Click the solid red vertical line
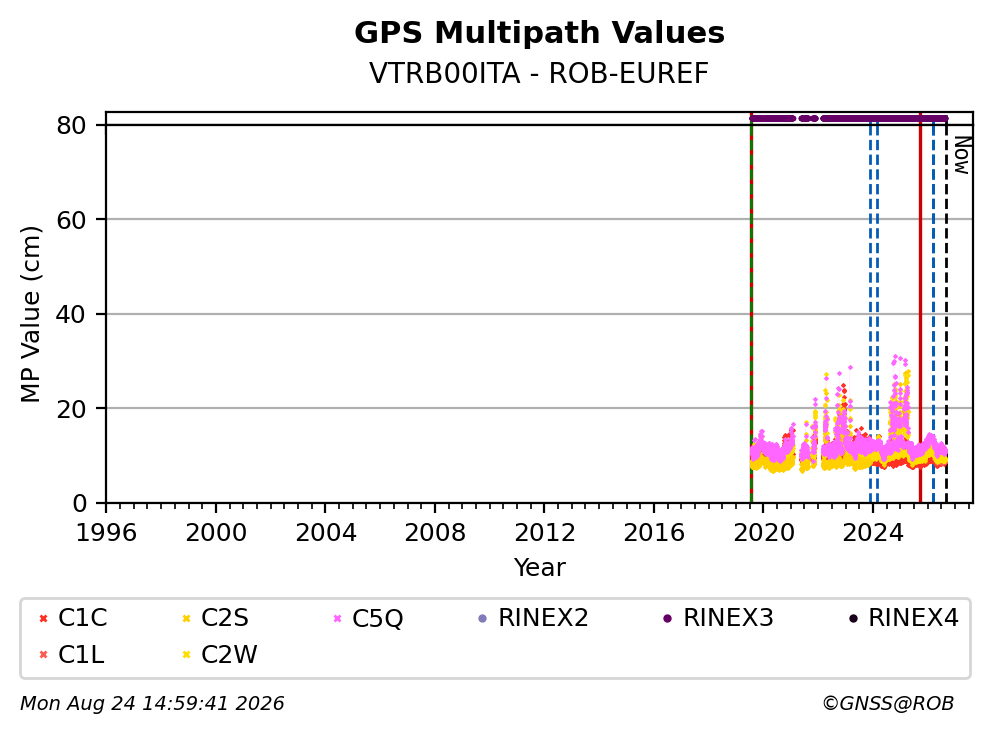The height and width of the screenshot is (734, 992). [x=921, y=308]
